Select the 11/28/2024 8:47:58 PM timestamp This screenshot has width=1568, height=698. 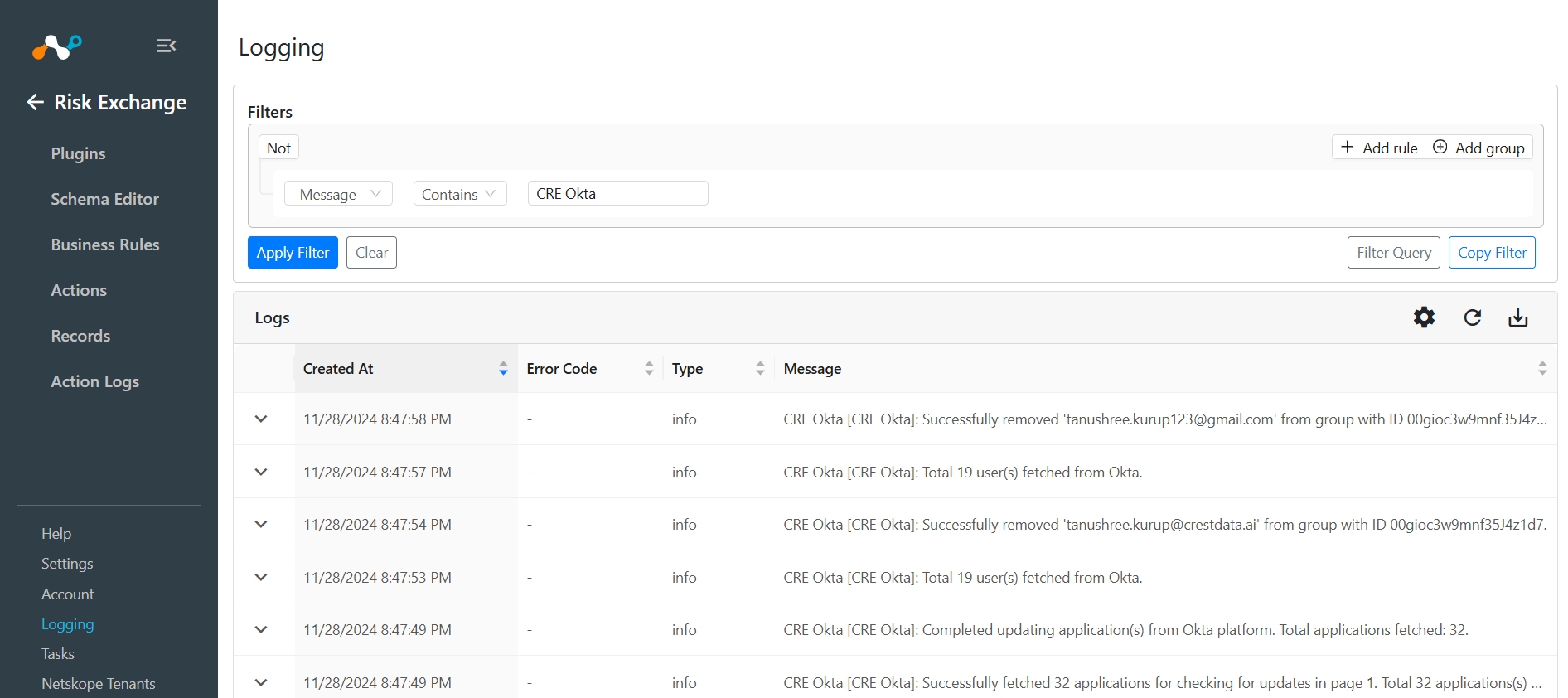377,419
